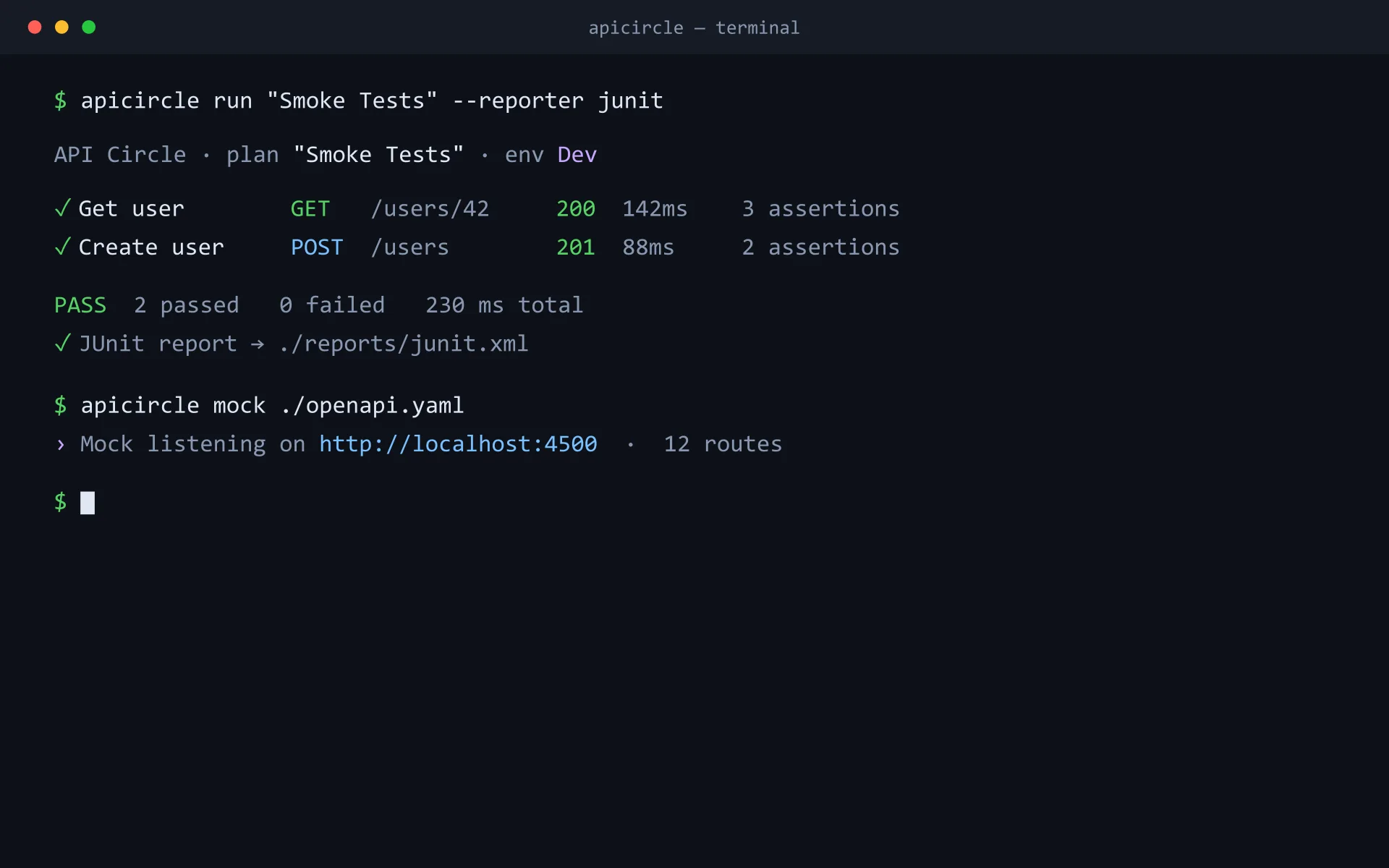Click the '/users/42' path

point(430,209)
